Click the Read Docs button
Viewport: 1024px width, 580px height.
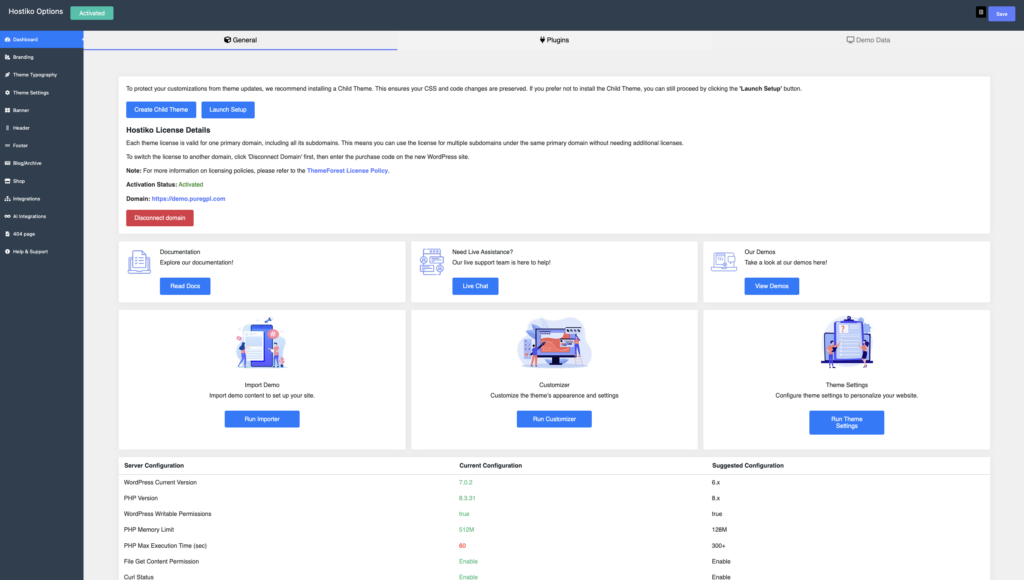[x=185, y=286]
